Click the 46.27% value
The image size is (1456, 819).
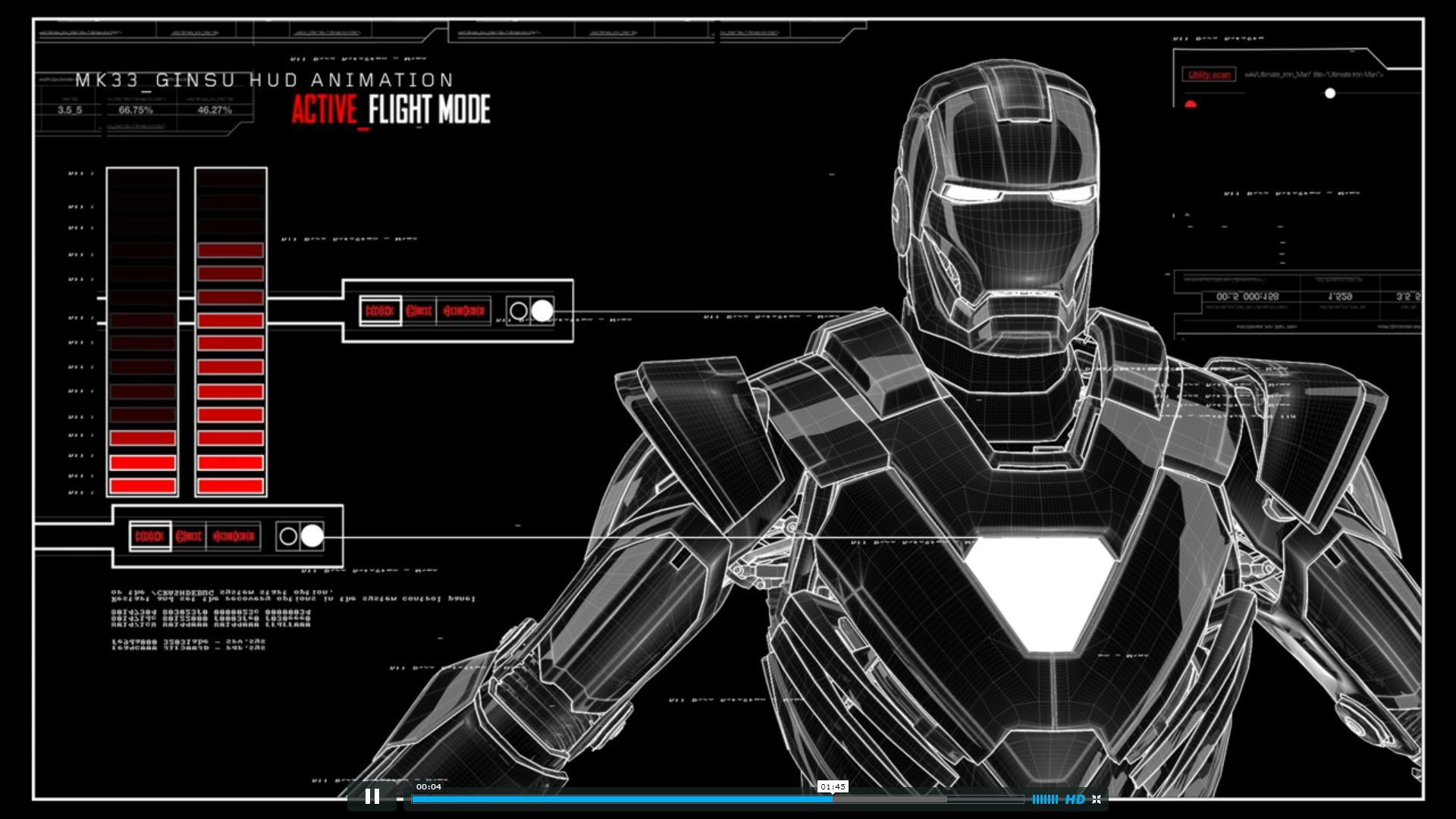pyautogui.click(x=215, y=110)
